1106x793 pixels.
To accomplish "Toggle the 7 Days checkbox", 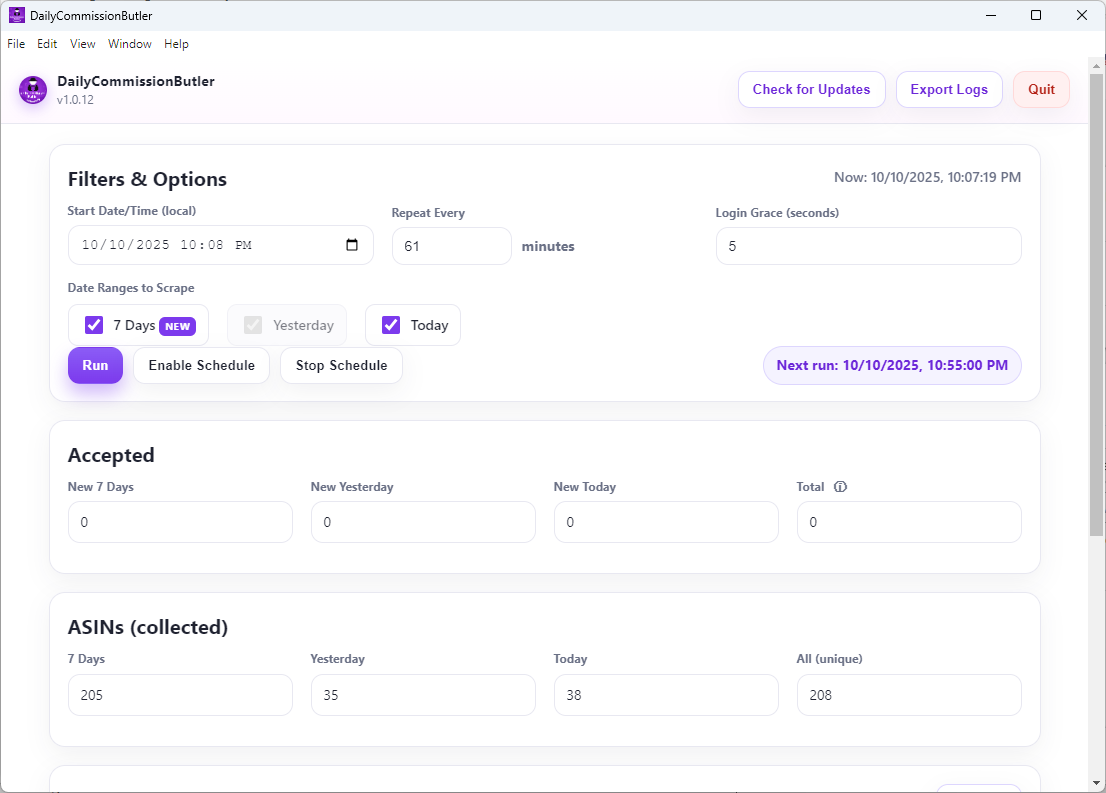I will point(94,325).
